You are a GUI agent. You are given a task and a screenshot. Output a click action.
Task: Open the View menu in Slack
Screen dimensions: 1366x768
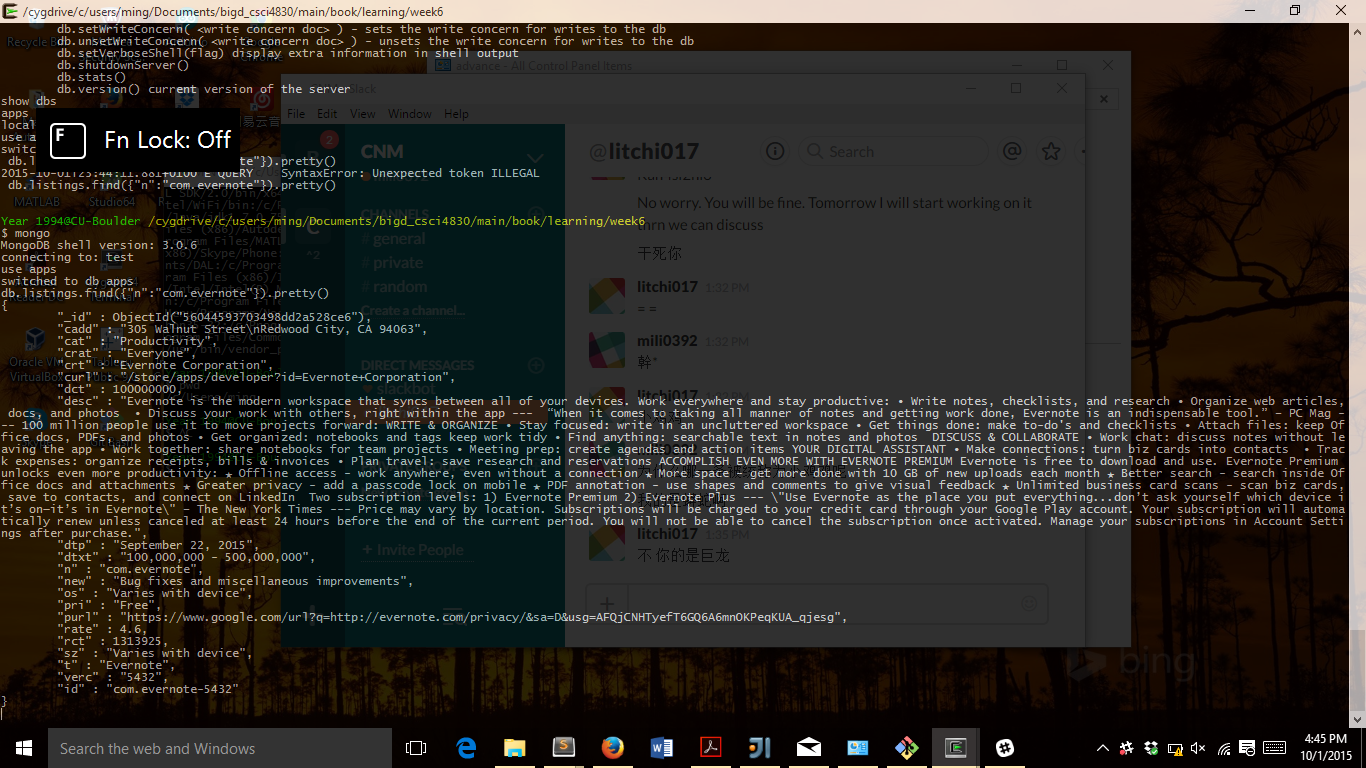(x=363, y=114)
